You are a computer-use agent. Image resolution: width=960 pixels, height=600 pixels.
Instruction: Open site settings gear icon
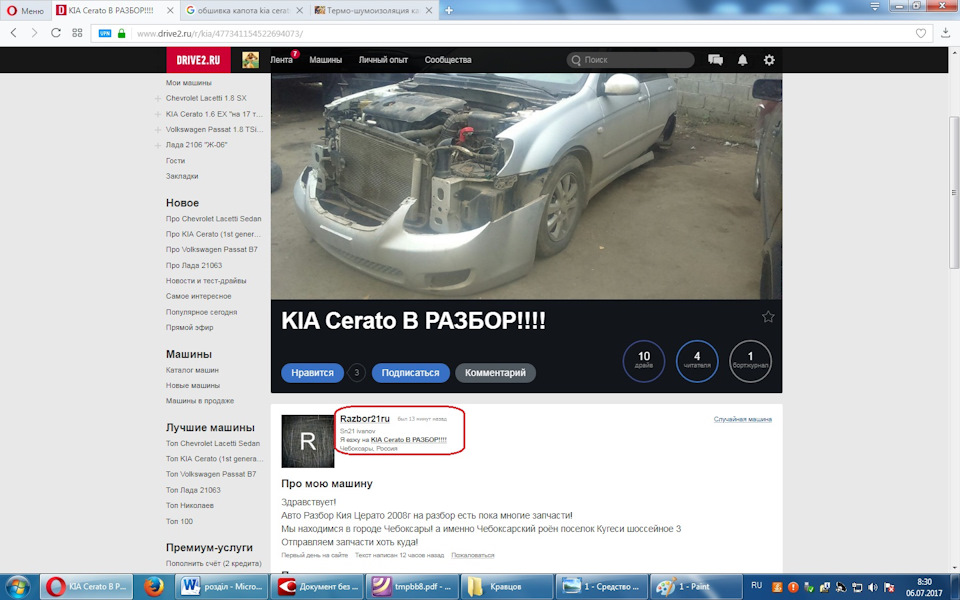769,60
